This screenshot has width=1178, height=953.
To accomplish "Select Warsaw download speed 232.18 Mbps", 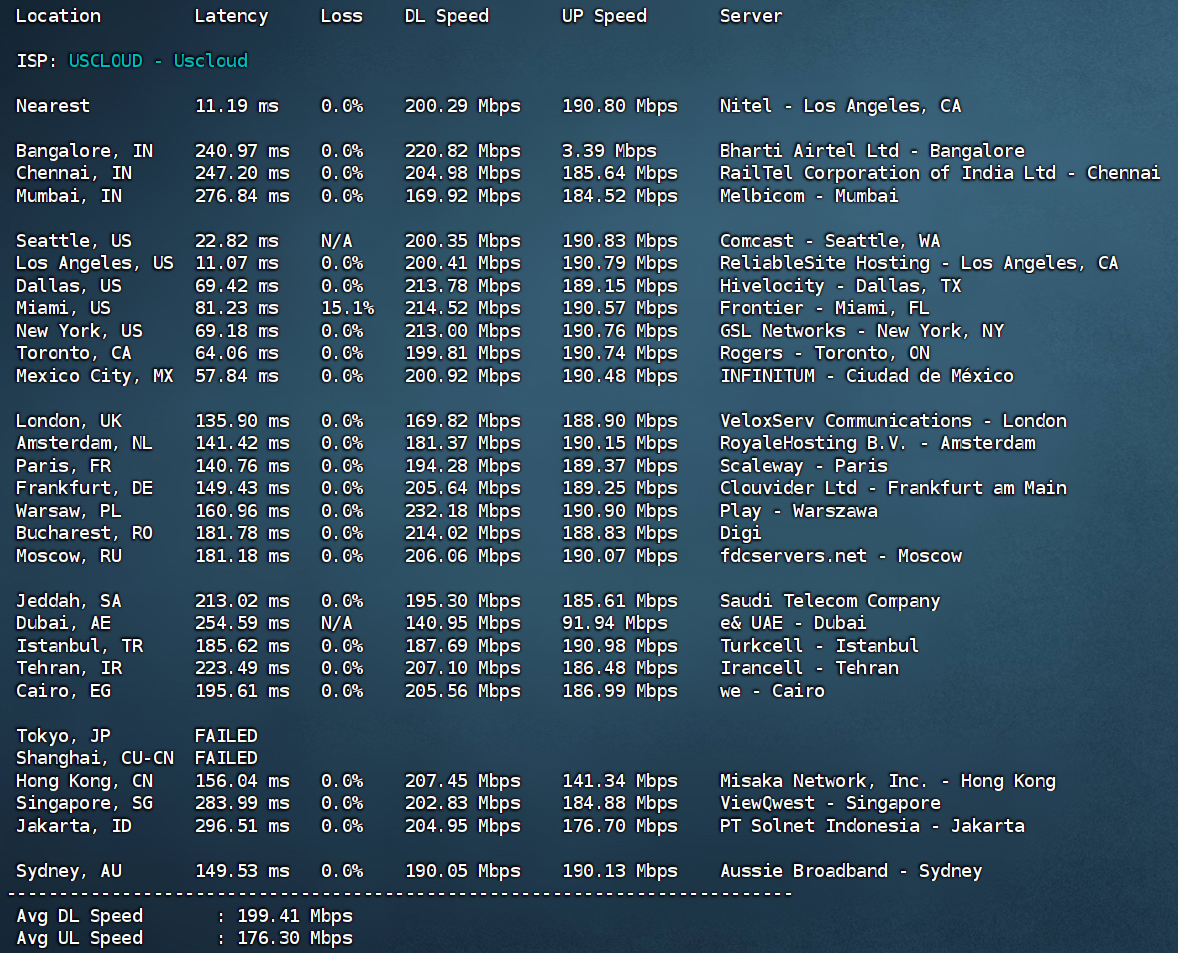I will click(x=463, y=511).
